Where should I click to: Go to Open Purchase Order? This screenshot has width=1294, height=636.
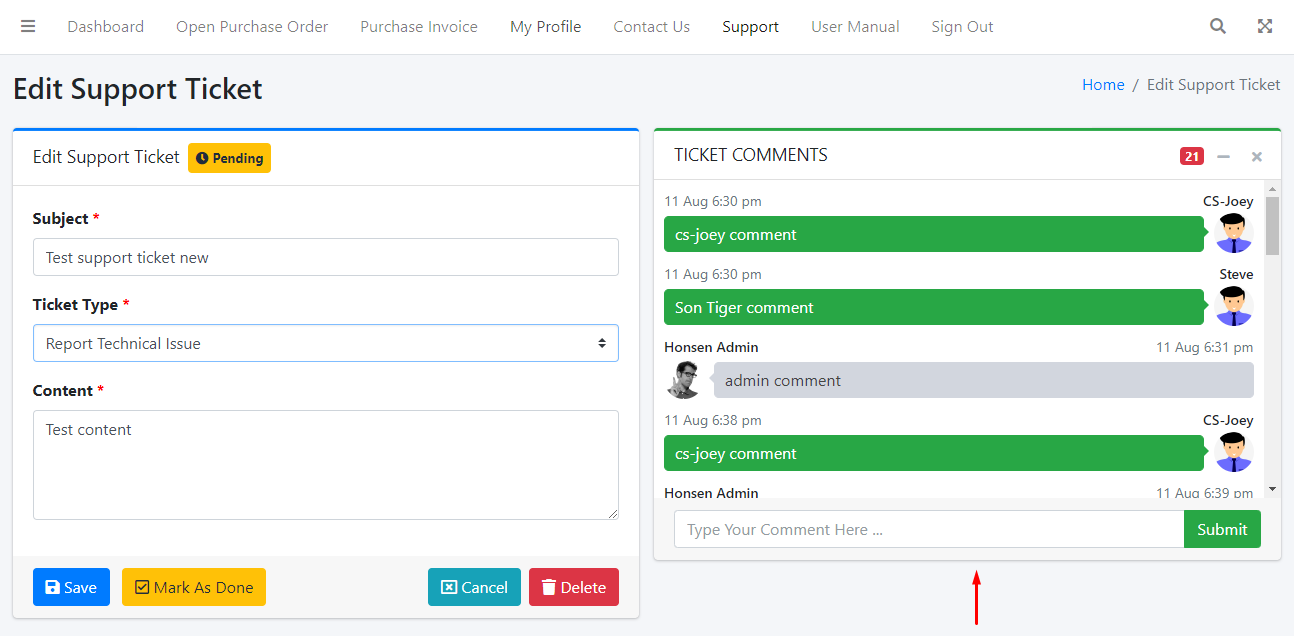pyautogui.click(x=252, y=27)
